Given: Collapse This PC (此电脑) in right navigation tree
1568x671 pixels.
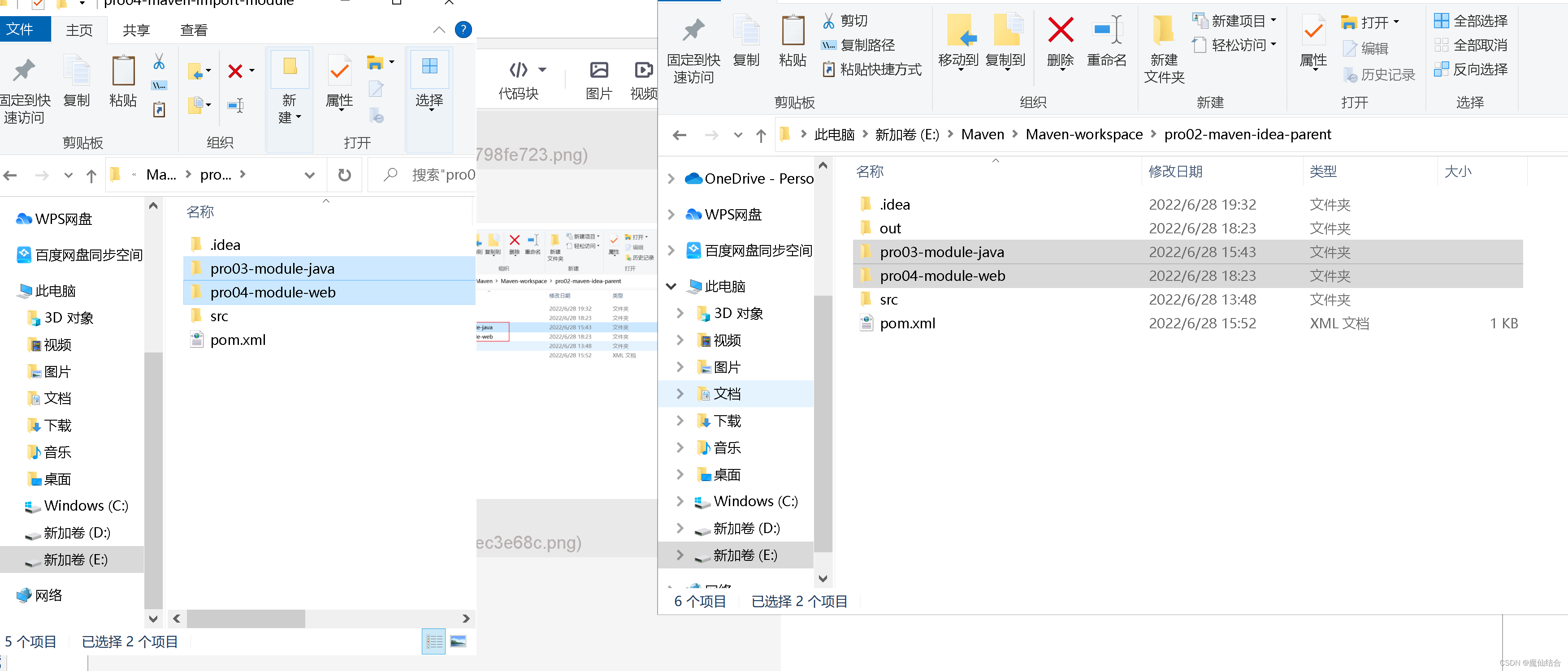Looking at the screenshot, I should click(x=671, y=286).
